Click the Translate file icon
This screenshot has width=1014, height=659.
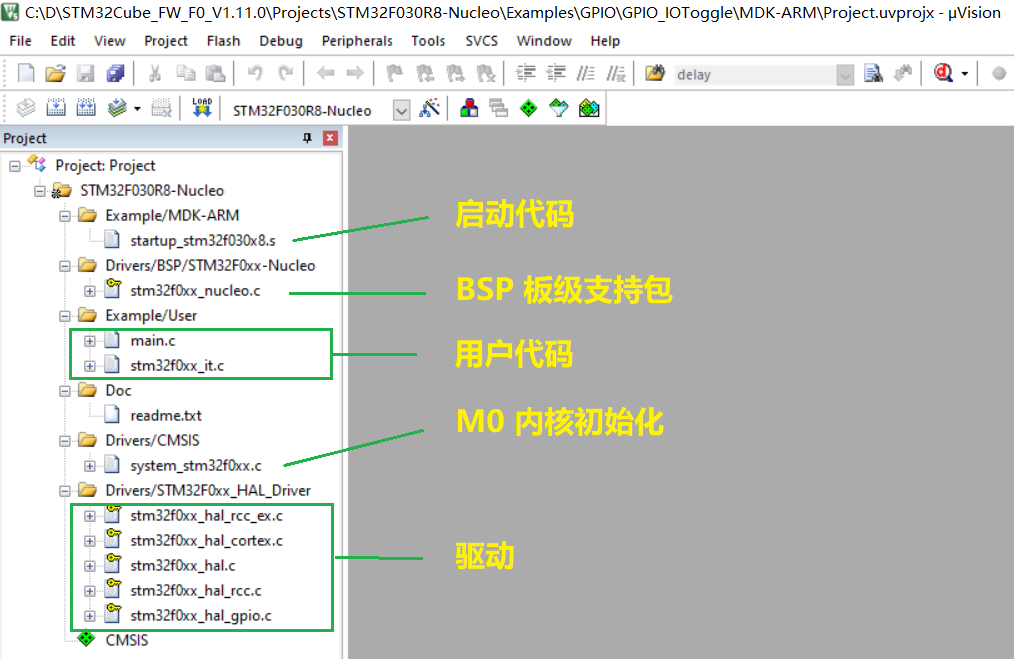click(26, 108)
